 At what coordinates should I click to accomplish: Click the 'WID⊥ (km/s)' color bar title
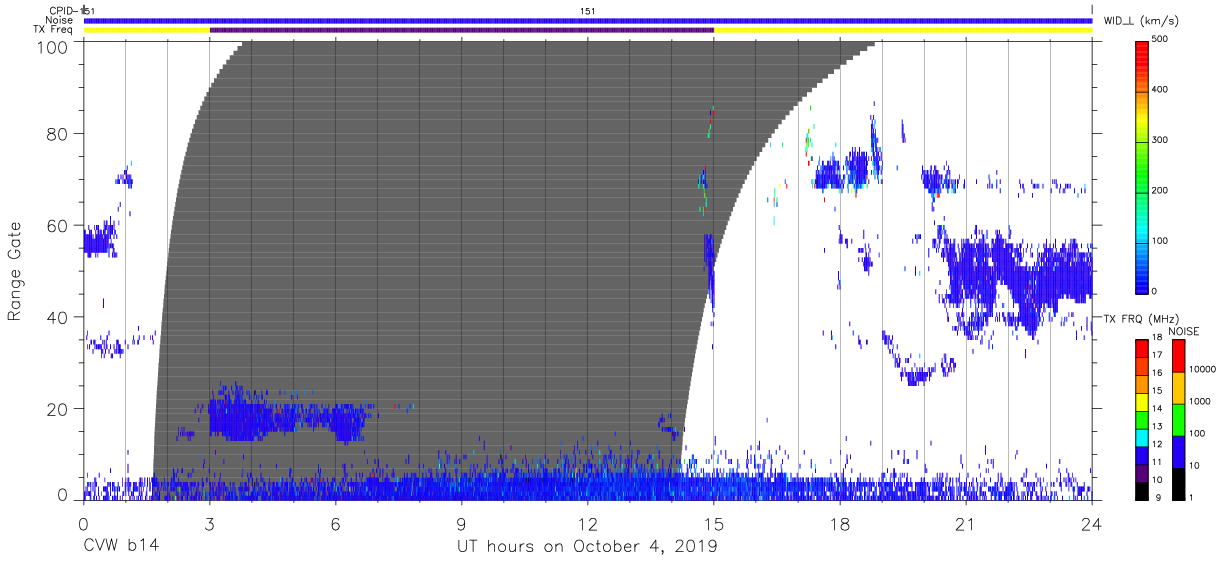tap(1140, 21)
